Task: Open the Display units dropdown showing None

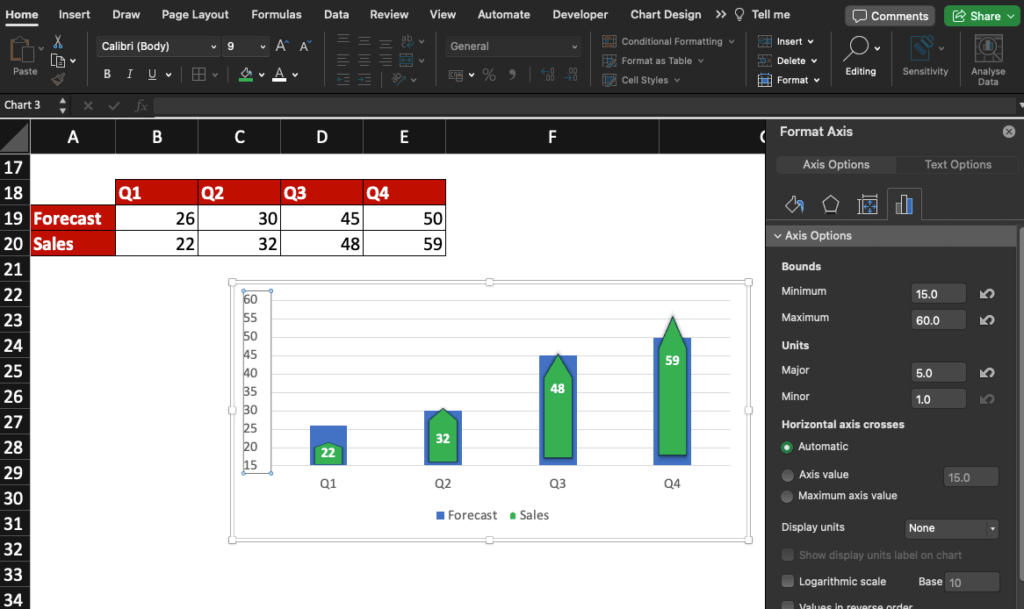Action: point(951,527)
